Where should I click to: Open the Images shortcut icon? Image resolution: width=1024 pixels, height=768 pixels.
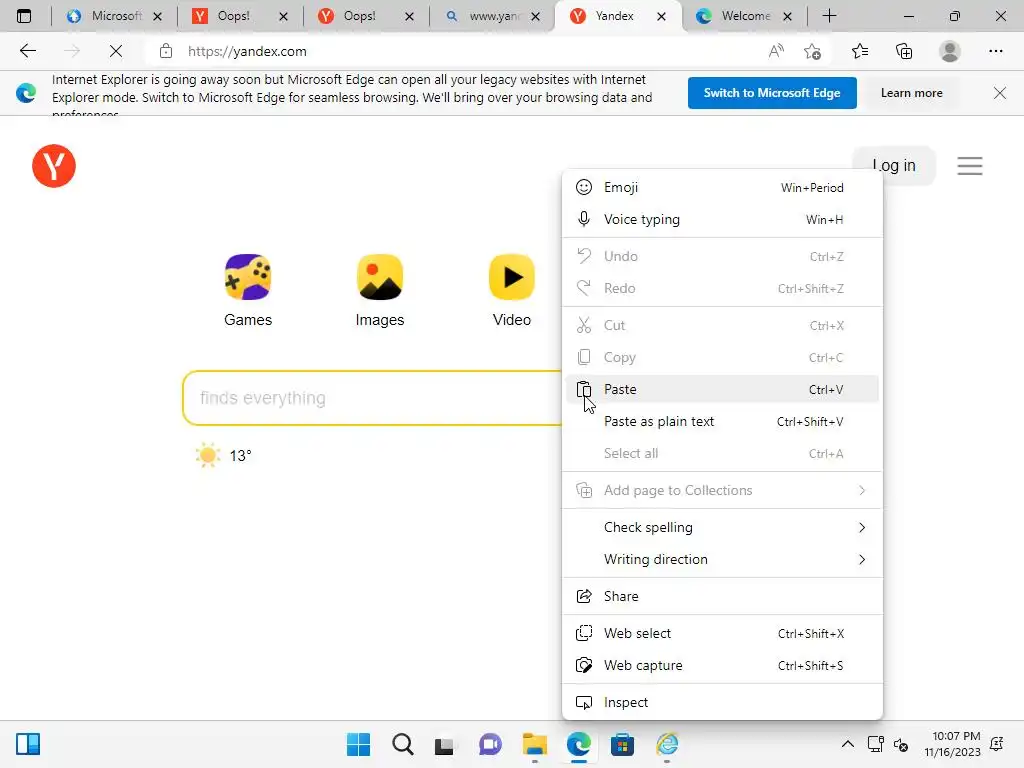380,277
